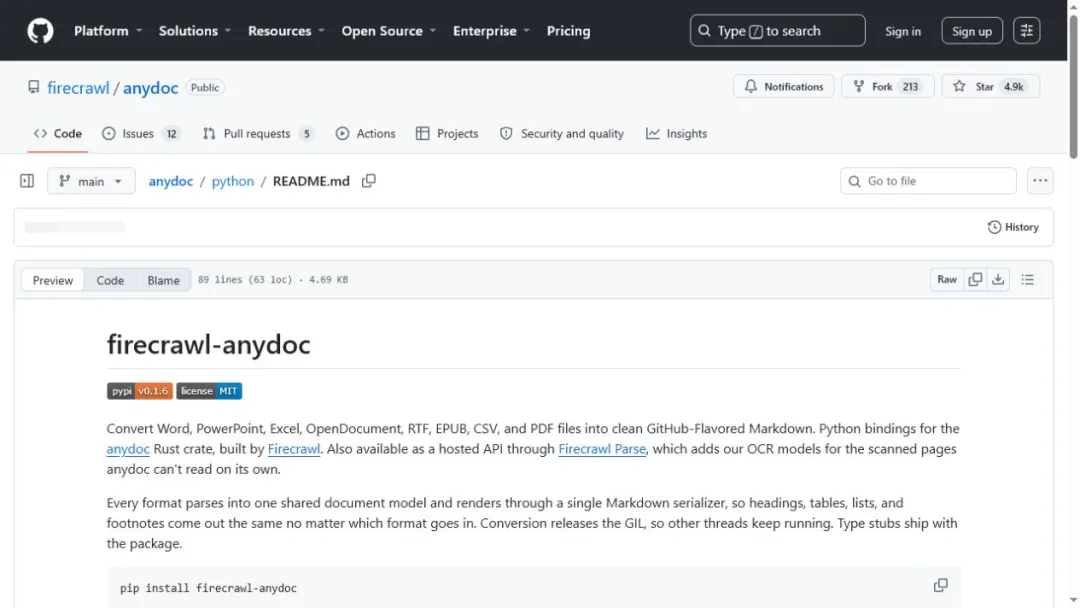
Task: Switch to the Projects tab
Action: pyautogui.click(x=447, y=134)
